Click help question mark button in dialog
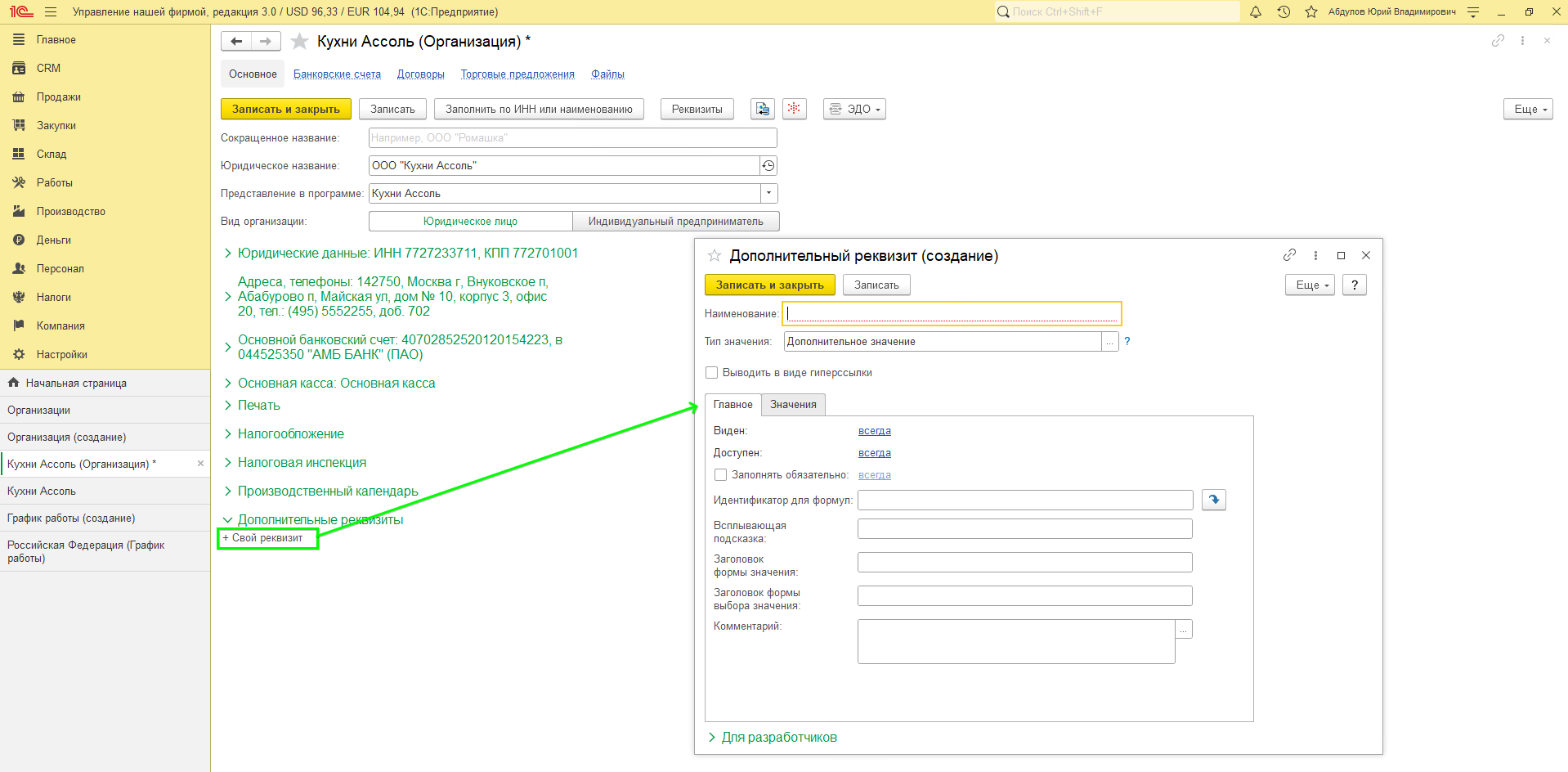 click(1355, 285)
